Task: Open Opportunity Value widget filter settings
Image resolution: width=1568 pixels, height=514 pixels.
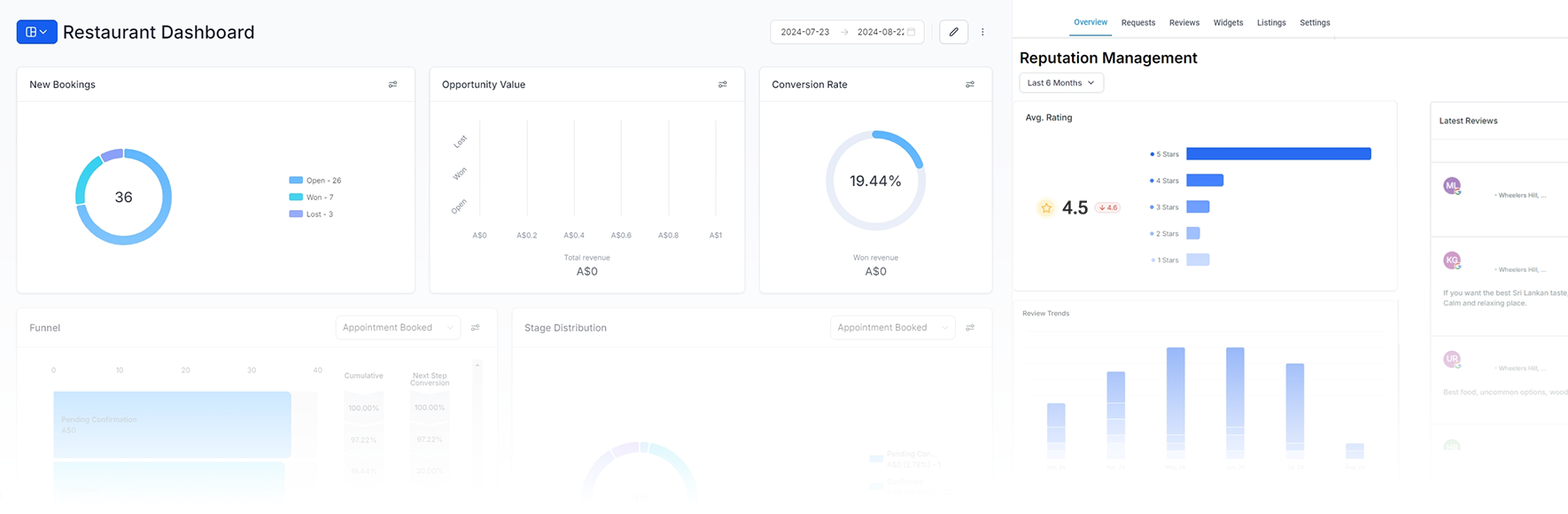Action: (x=723, y=85)
